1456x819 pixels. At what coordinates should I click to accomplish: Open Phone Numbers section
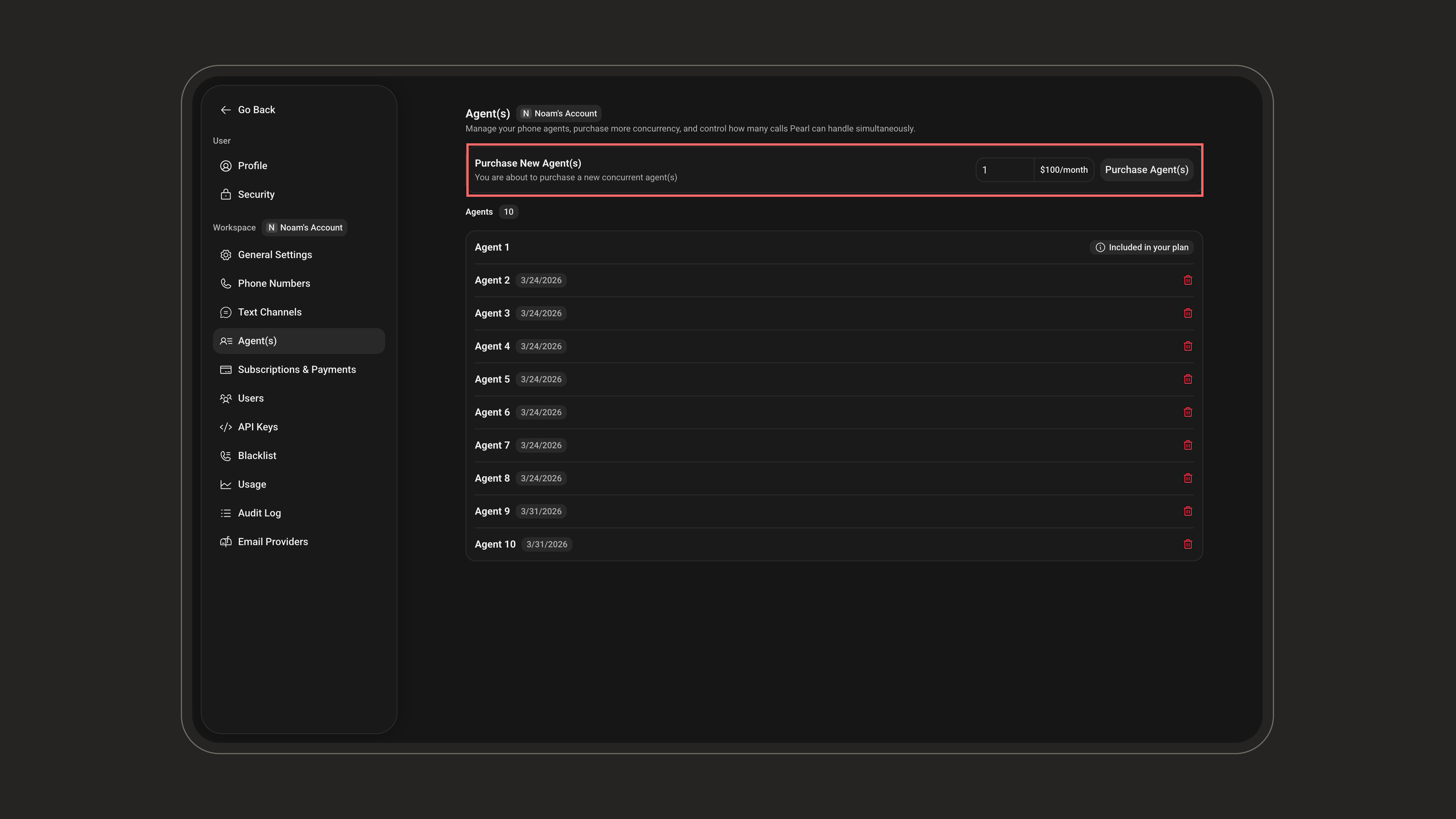click(x=298, y=284)
